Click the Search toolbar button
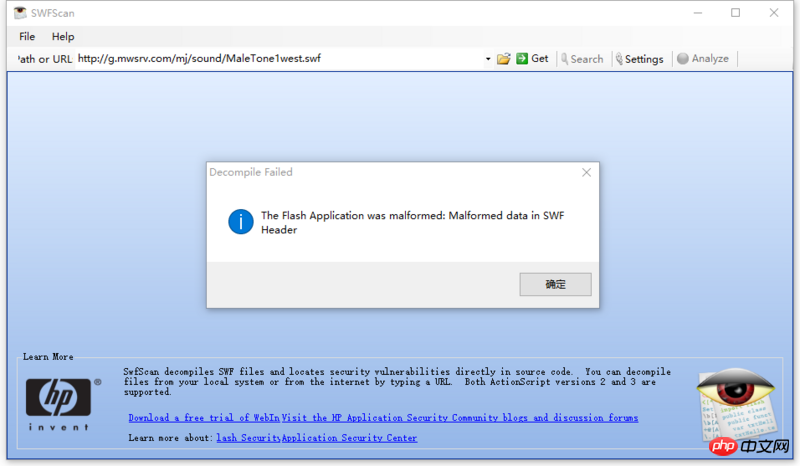Viewport: 800px width, 466px height. [x=582, y=59]
